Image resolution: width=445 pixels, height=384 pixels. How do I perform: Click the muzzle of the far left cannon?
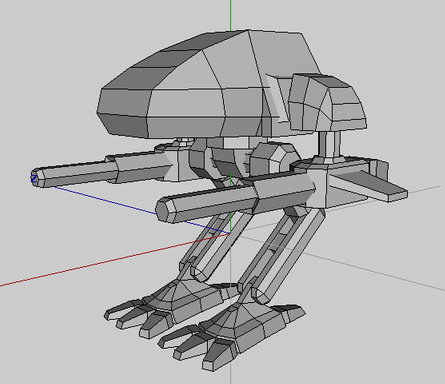(37, 178)
